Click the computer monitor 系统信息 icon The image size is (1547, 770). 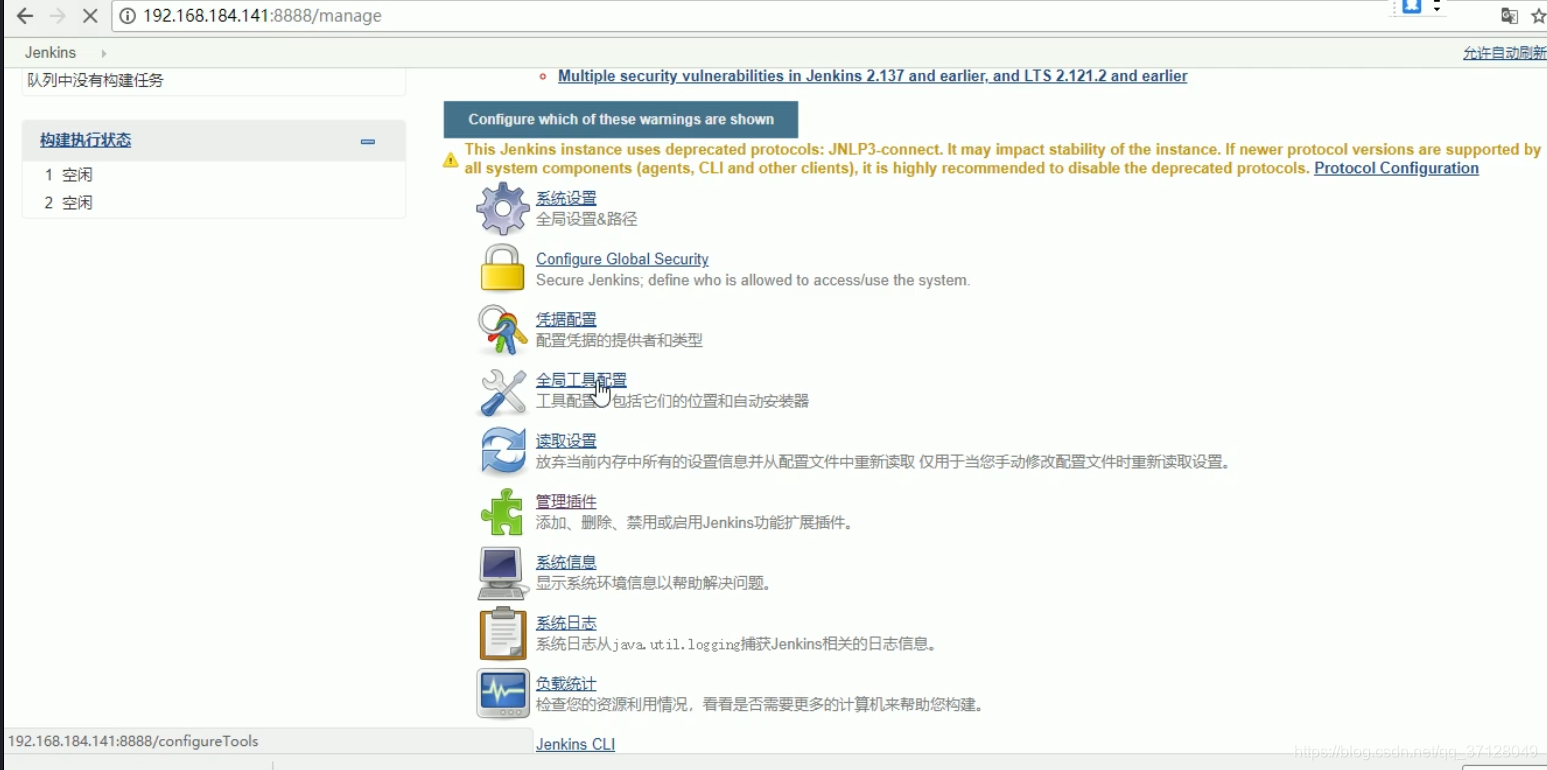point(502,573)
